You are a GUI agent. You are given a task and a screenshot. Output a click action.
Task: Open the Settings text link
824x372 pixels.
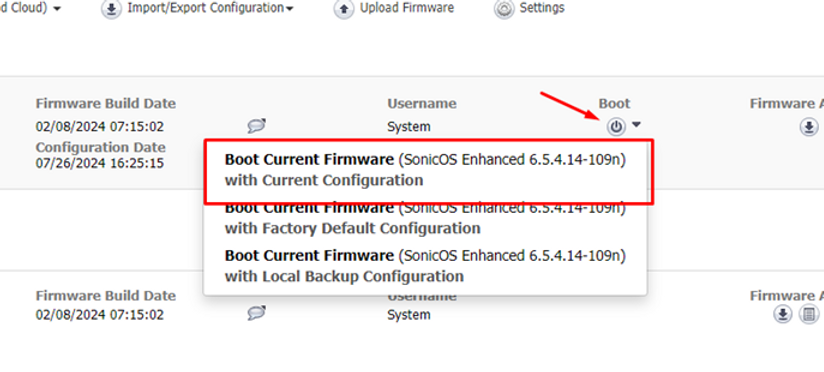pyautogui.click(x=542, y=8)
